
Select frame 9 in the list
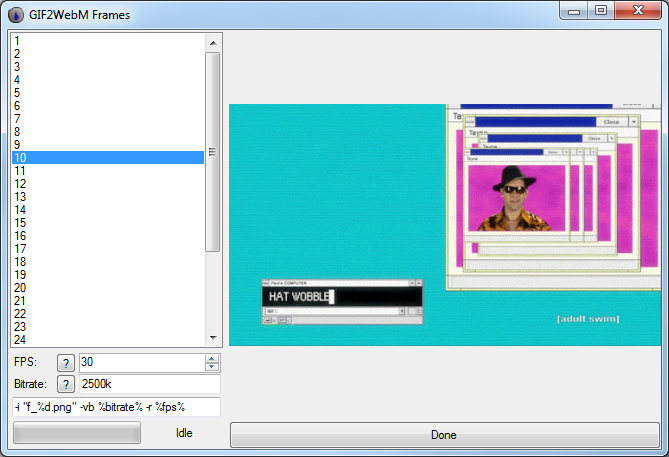pyautogui.click(x=108, y=145)
